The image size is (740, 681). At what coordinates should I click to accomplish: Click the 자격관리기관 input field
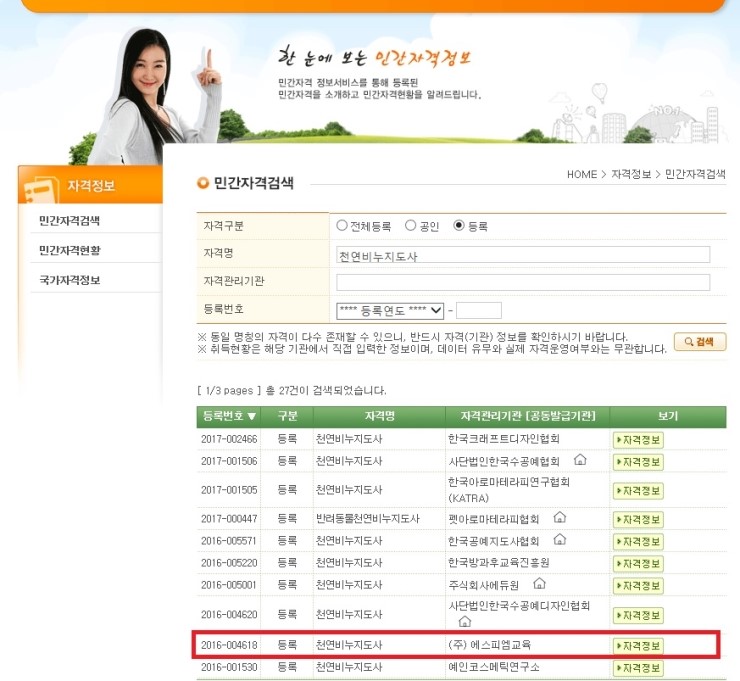pos(523,283)
